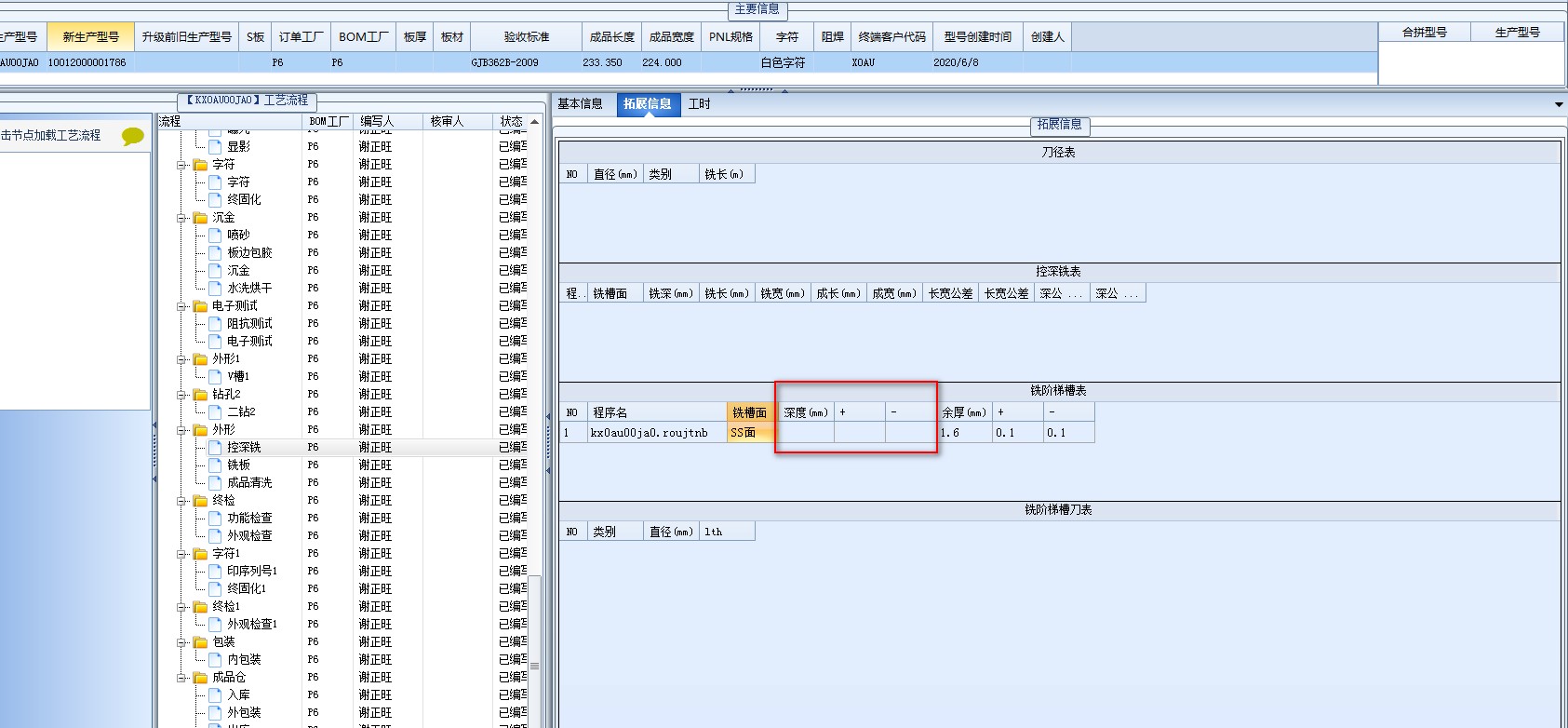Click document icon beside 二钻2

pos(215,411)
